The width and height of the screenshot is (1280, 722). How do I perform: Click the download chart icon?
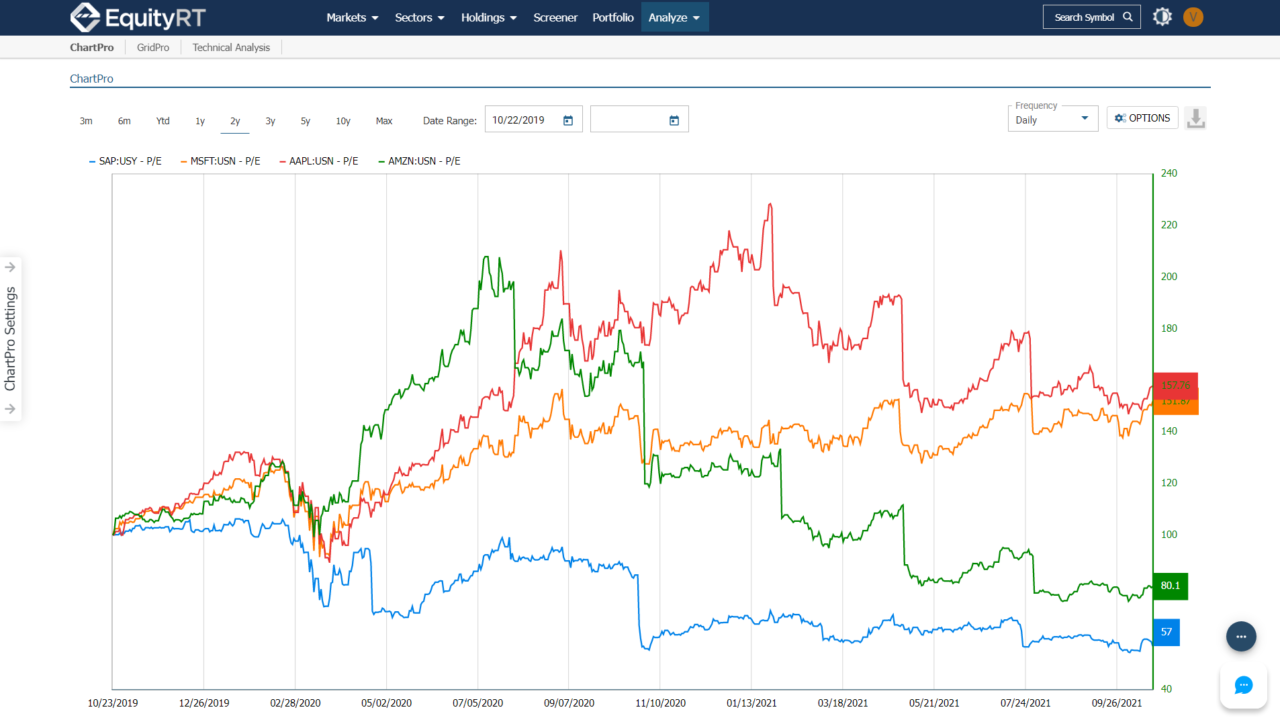1196,117
